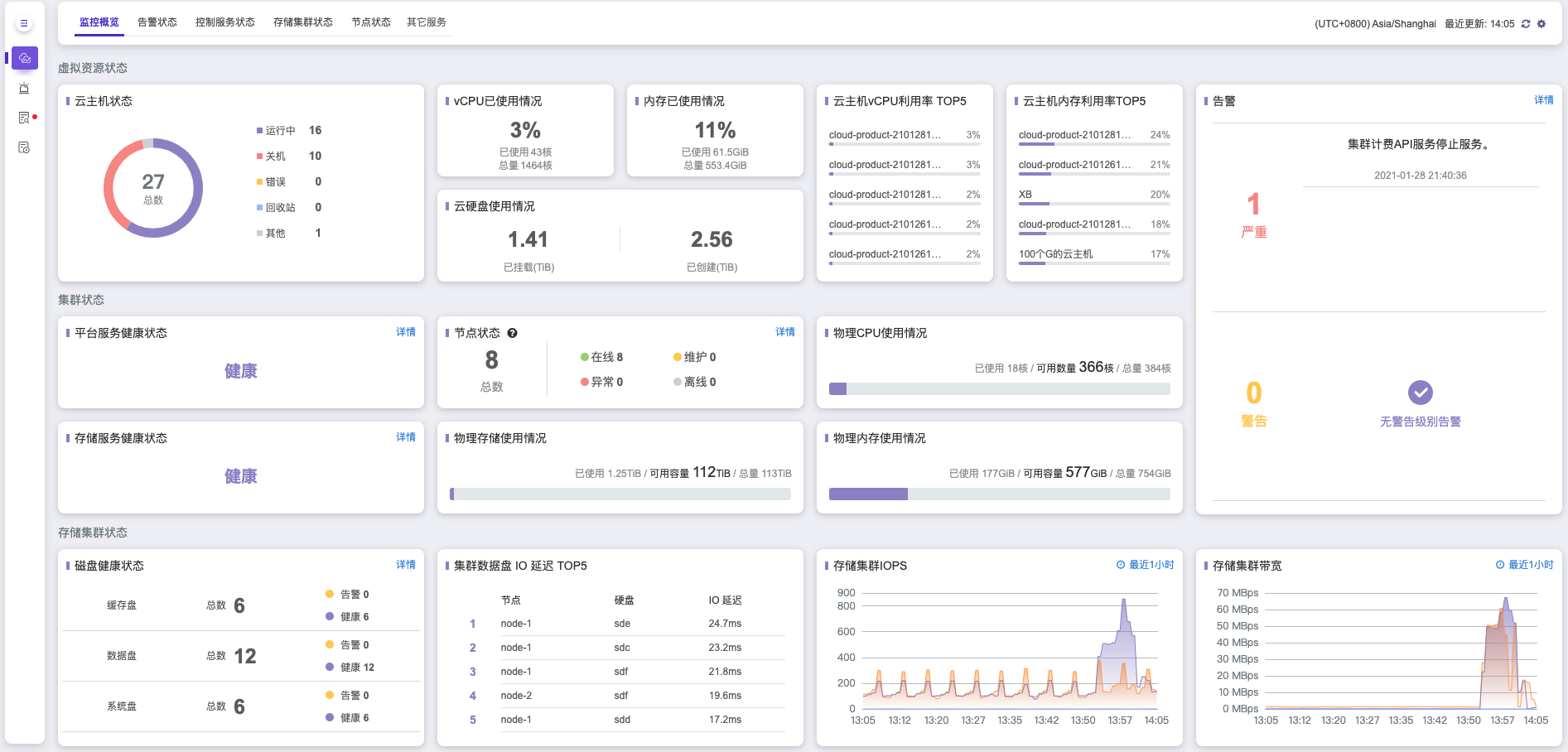Screen dimensions: 1568x752
Task: Click the 云主机状态 donut chart center
Action: click(153, 188)
